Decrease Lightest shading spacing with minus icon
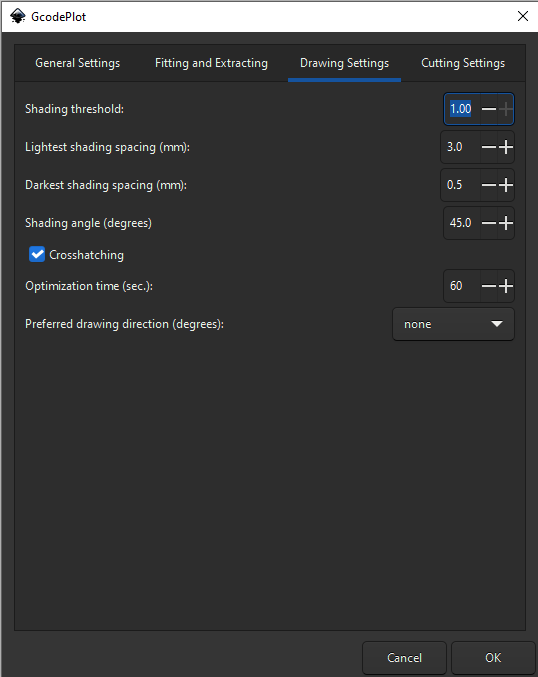538x677 pixels. coord(489,147)
